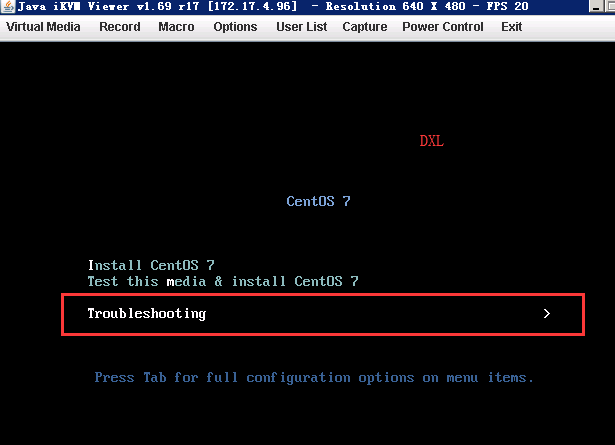
Task: Select Test this media & install CentOS 7
Action: point(223,281)
